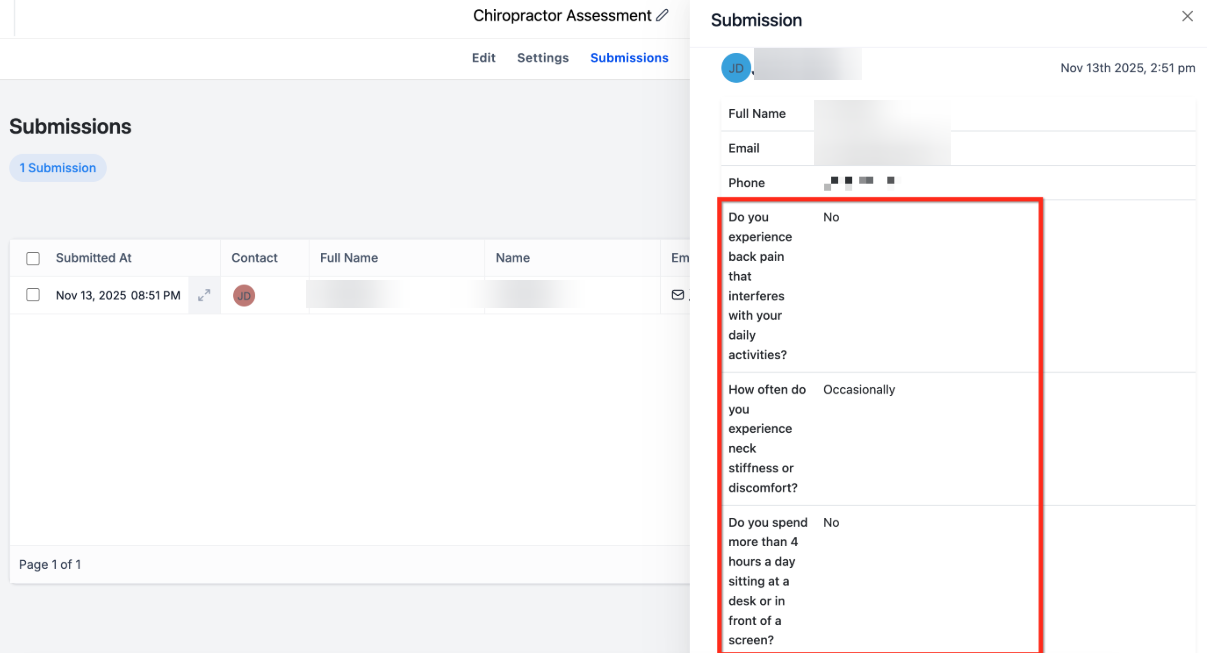This screenshot has width=1207, height=653.
Task: Click the Phone field value in panel
Action: [861, 182]
